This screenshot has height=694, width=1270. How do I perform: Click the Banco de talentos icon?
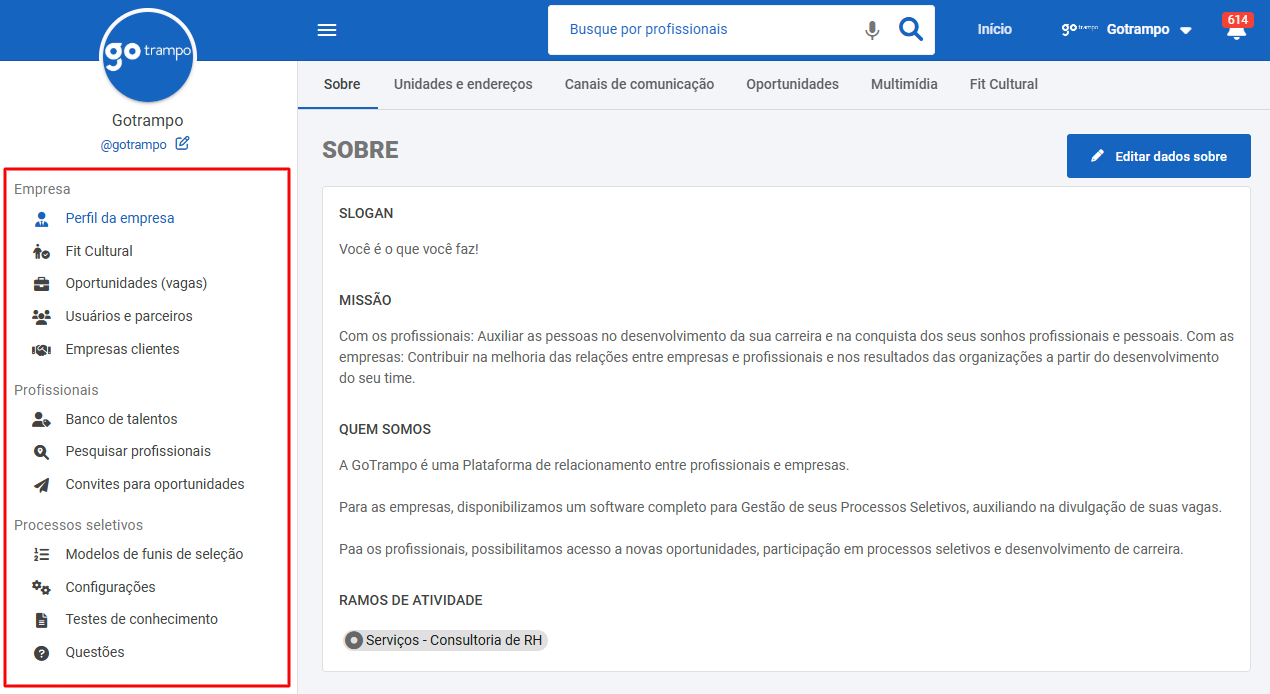pyautogui.click(x=41, y=419)
